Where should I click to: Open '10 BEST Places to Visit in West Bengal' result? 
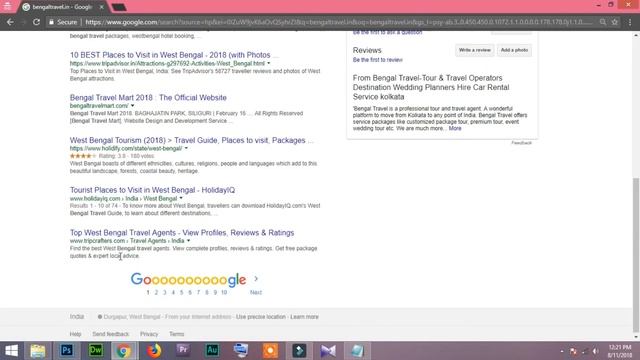pyautogui.click(x=174, y=55)
